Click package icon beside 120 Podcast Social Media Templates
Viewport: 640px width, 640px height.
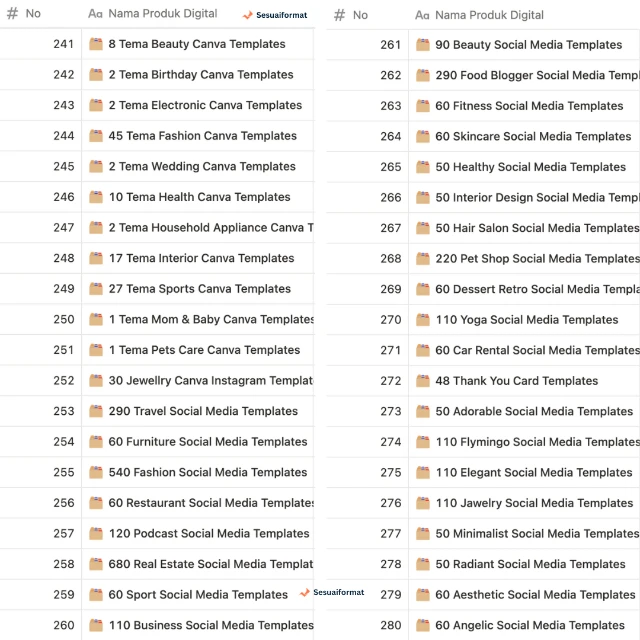(x=96, y=534)
